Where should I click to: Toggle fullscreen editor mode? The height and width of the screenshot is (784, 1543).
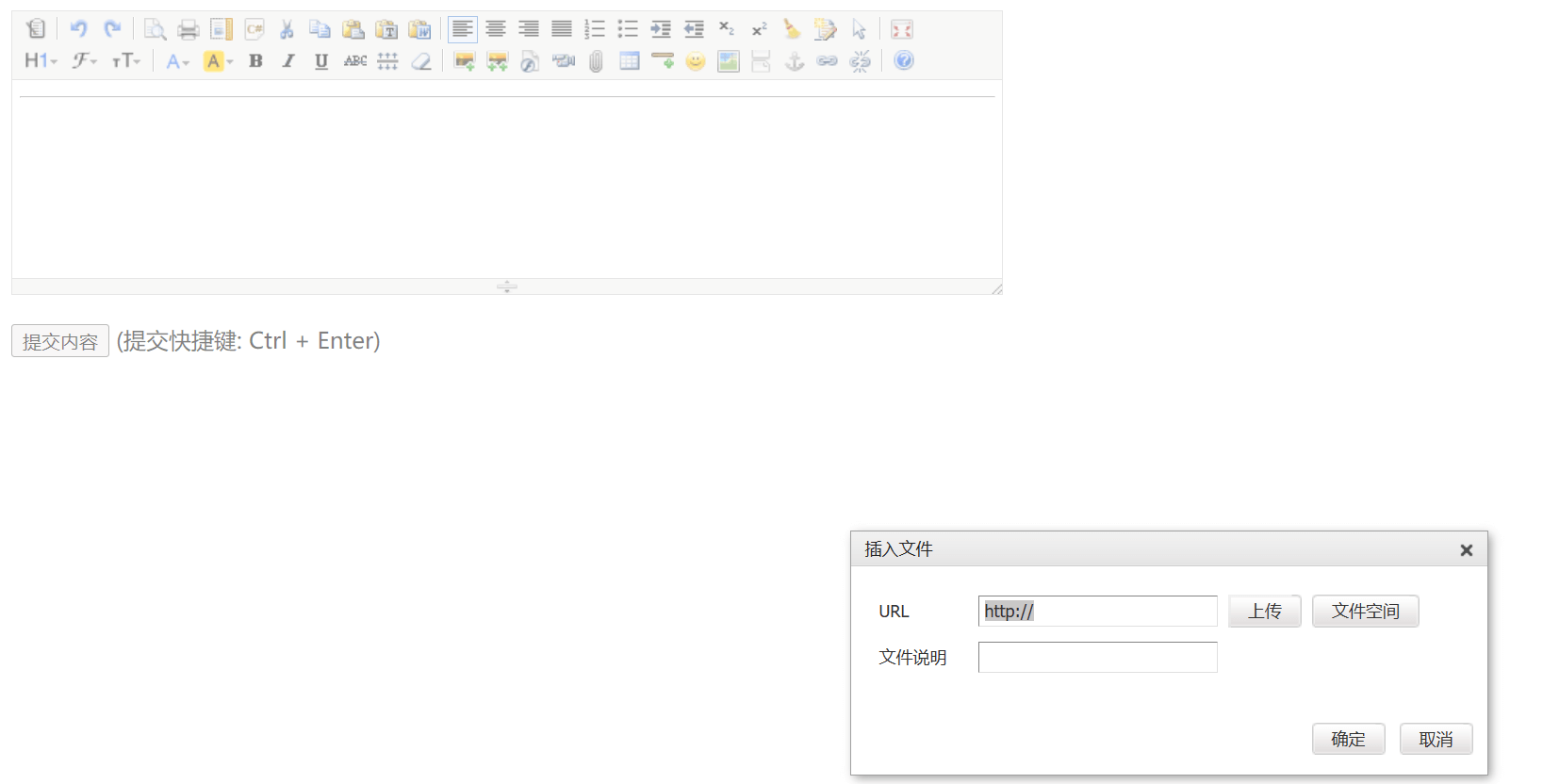tap(902, 29)
